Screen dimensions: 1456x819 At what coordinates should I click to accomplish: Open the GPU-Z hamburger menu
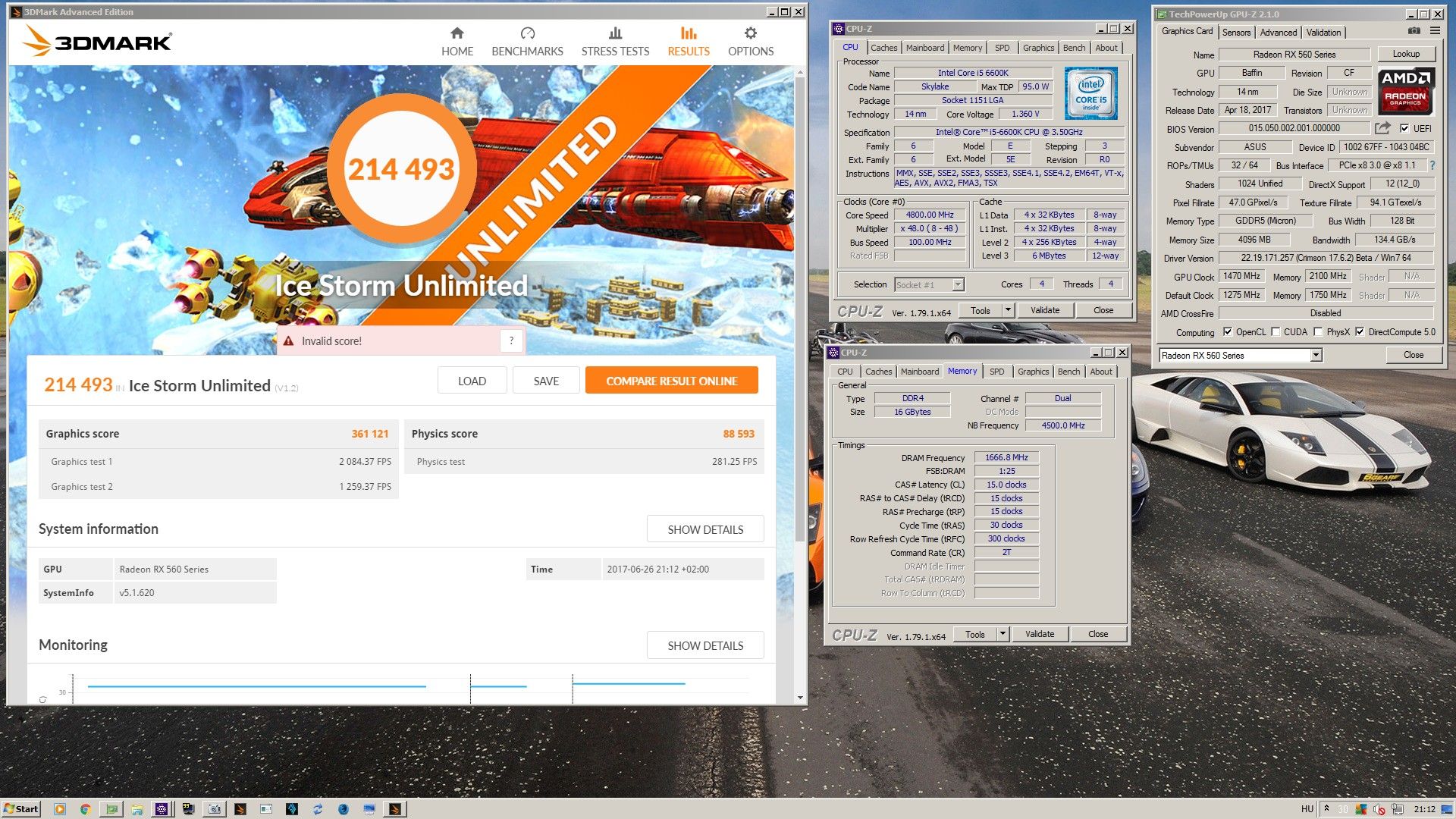pos(1435,31)
